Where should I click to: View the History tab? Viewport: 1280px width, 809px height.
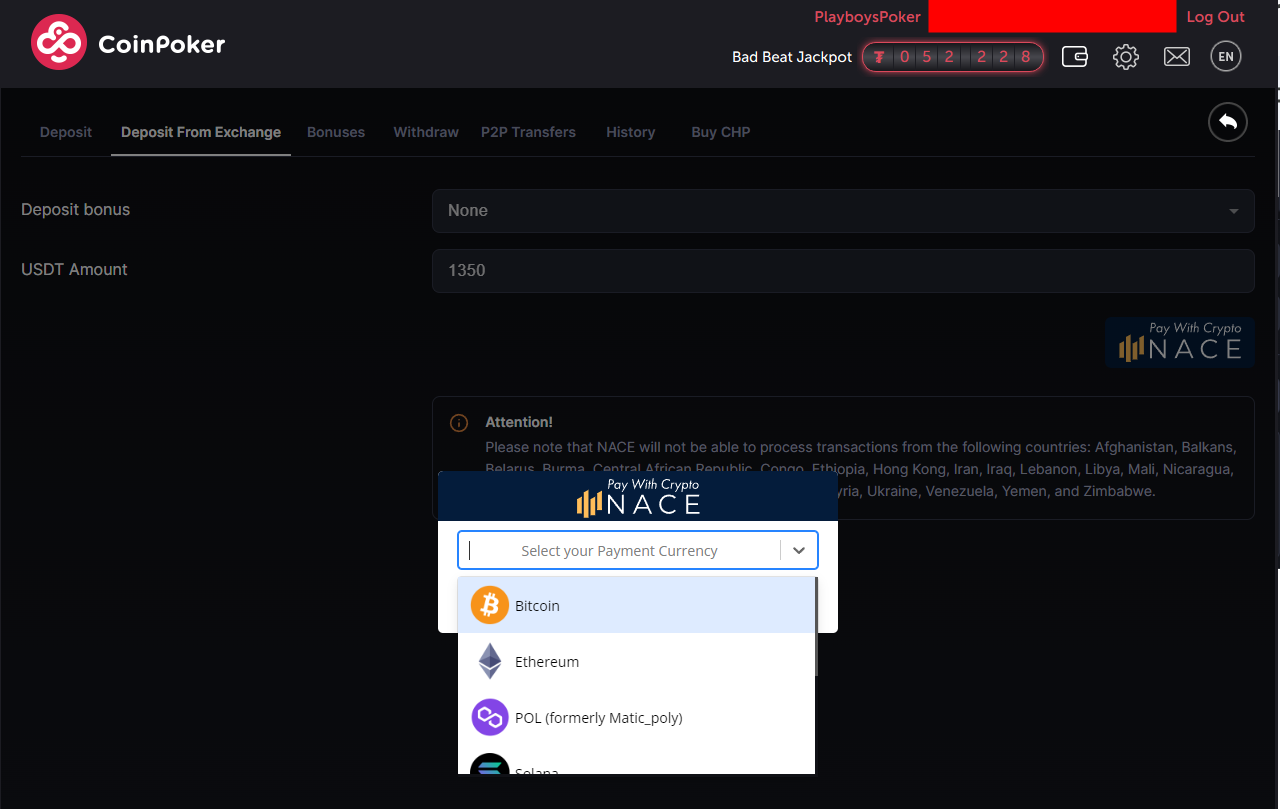click(x=630, y=132)
